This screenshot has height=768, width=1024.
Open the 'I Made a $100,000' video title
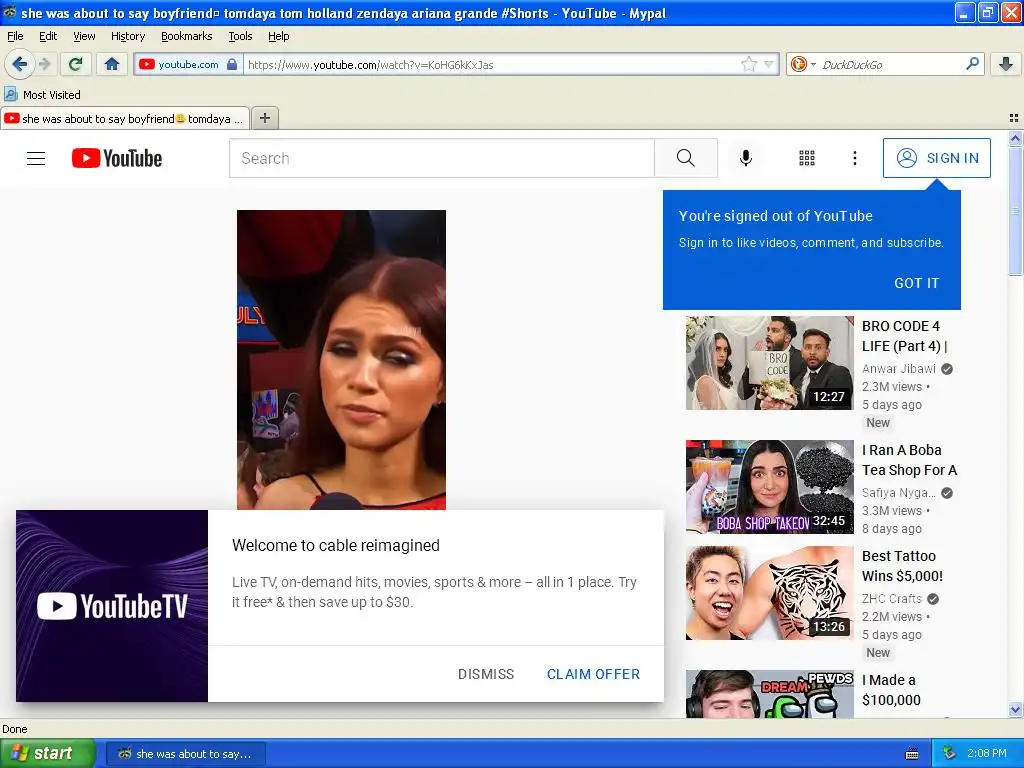click(x=891, y=690)
